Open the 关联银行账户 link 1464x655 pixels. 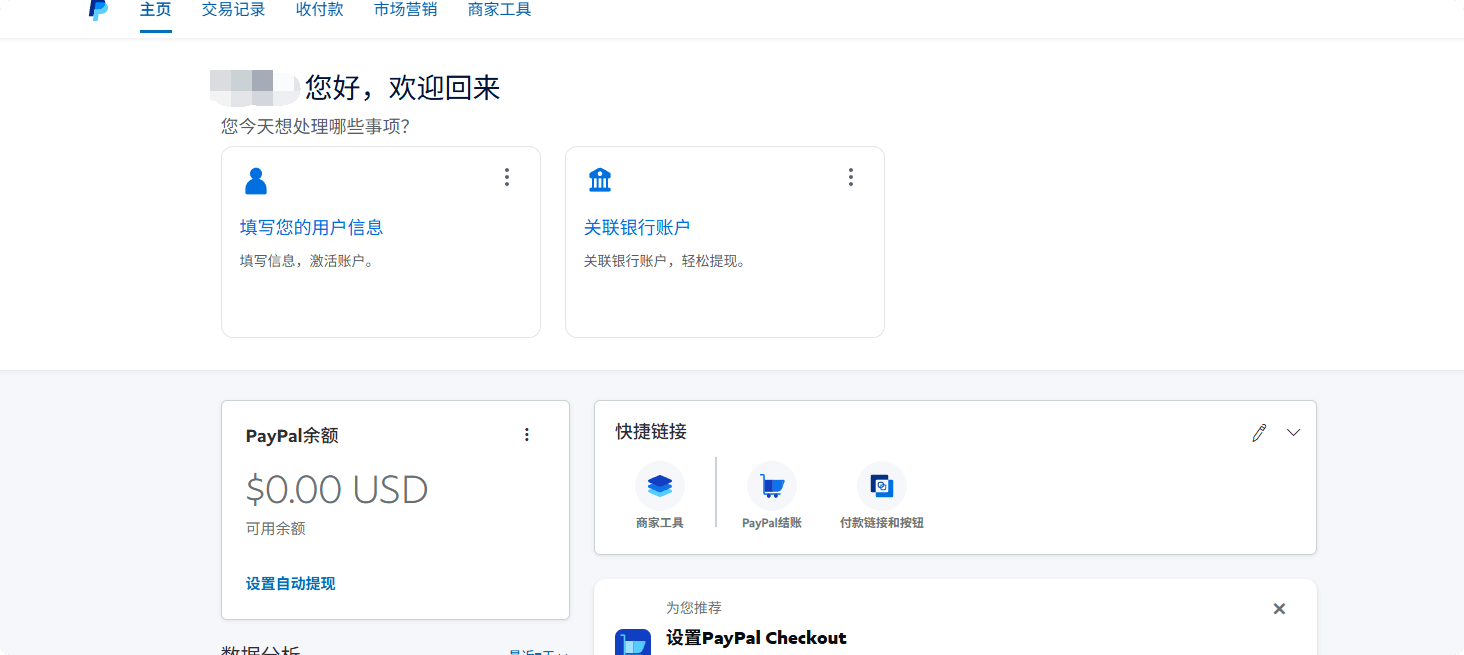[637, 228]
